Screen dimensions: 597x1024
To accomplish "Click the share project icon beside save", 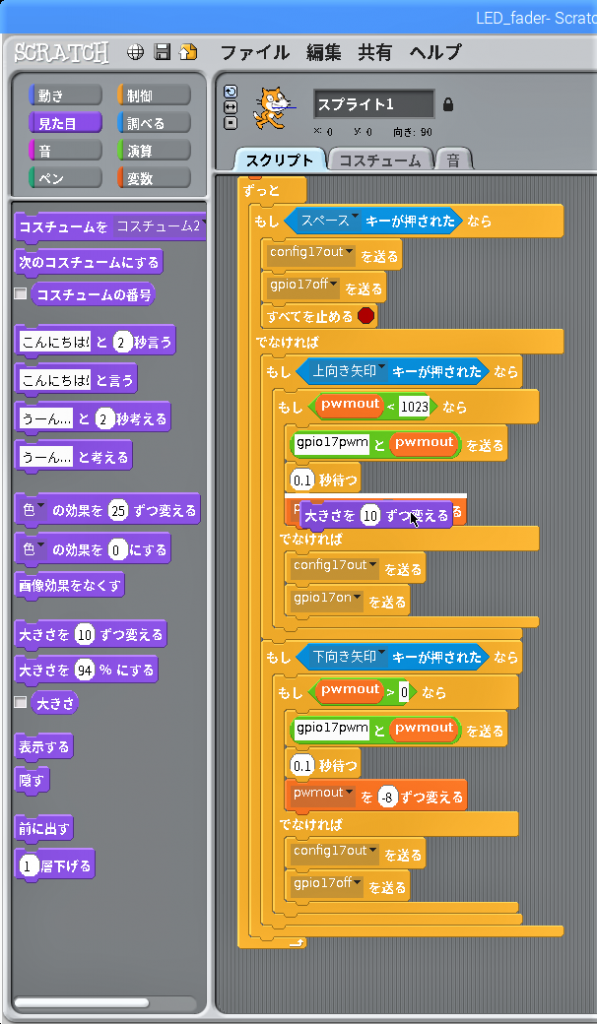I will [189, 52].
